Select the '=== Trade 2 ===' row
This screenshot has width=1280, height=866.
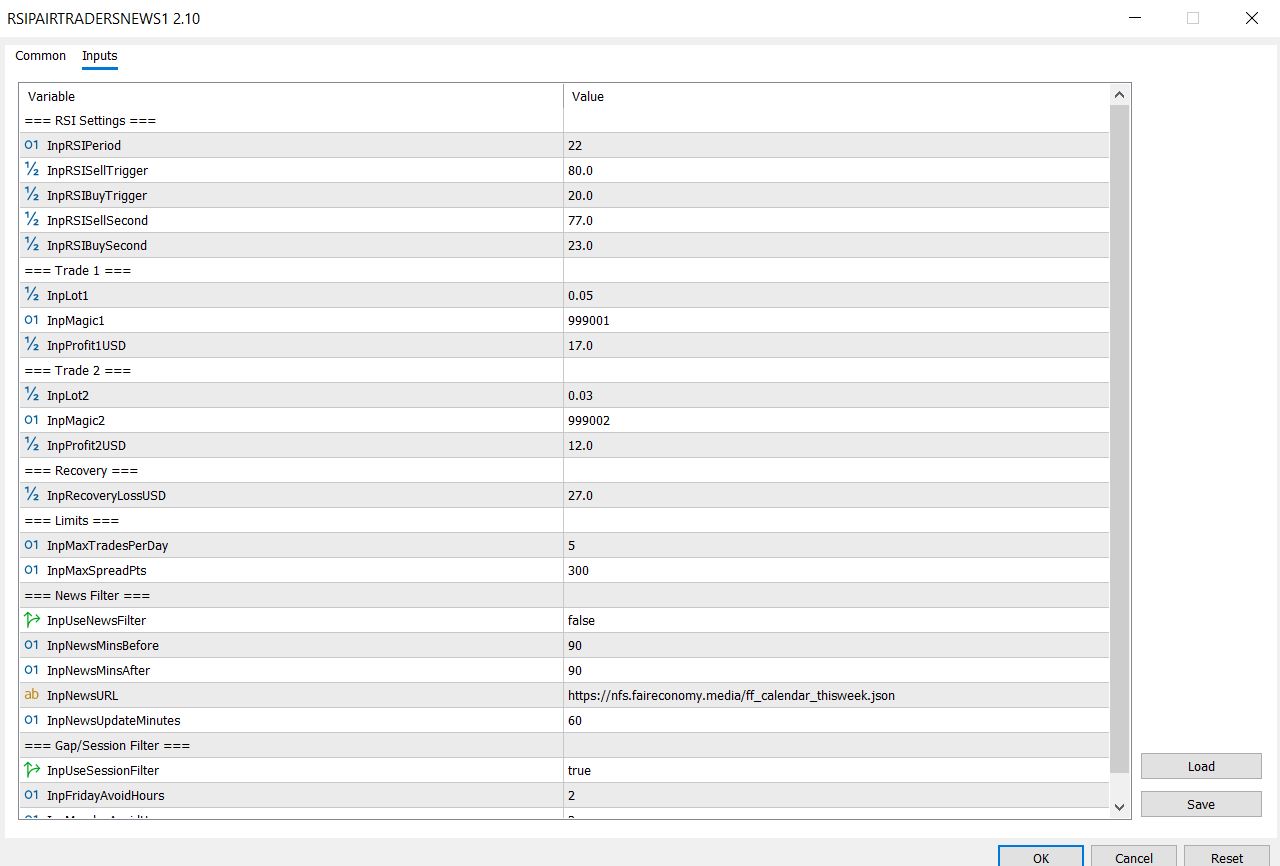pyautogui.click(x=564, y=370)
